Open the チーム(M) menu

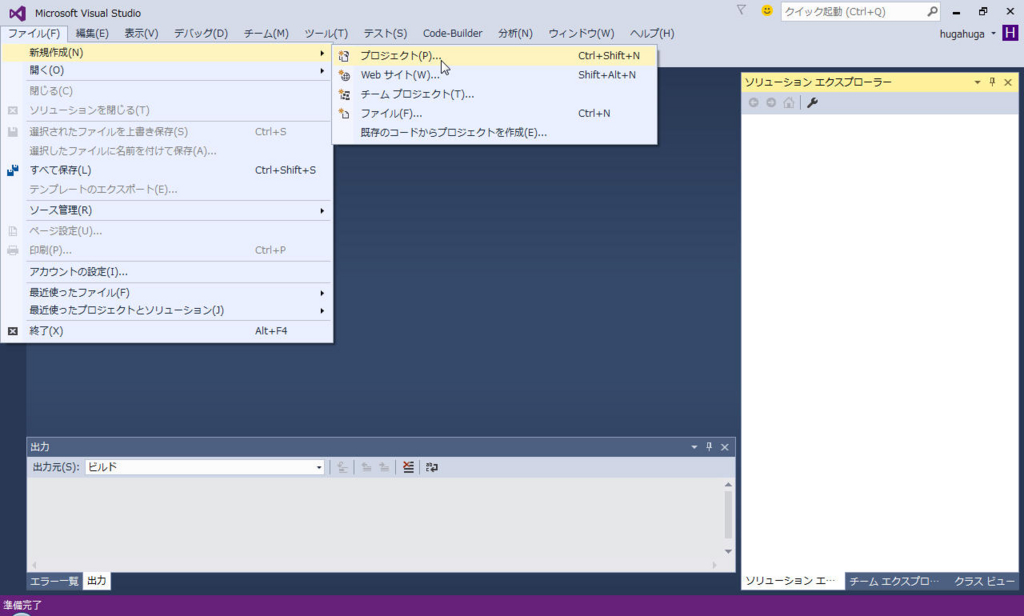click(x=266, y=33)
